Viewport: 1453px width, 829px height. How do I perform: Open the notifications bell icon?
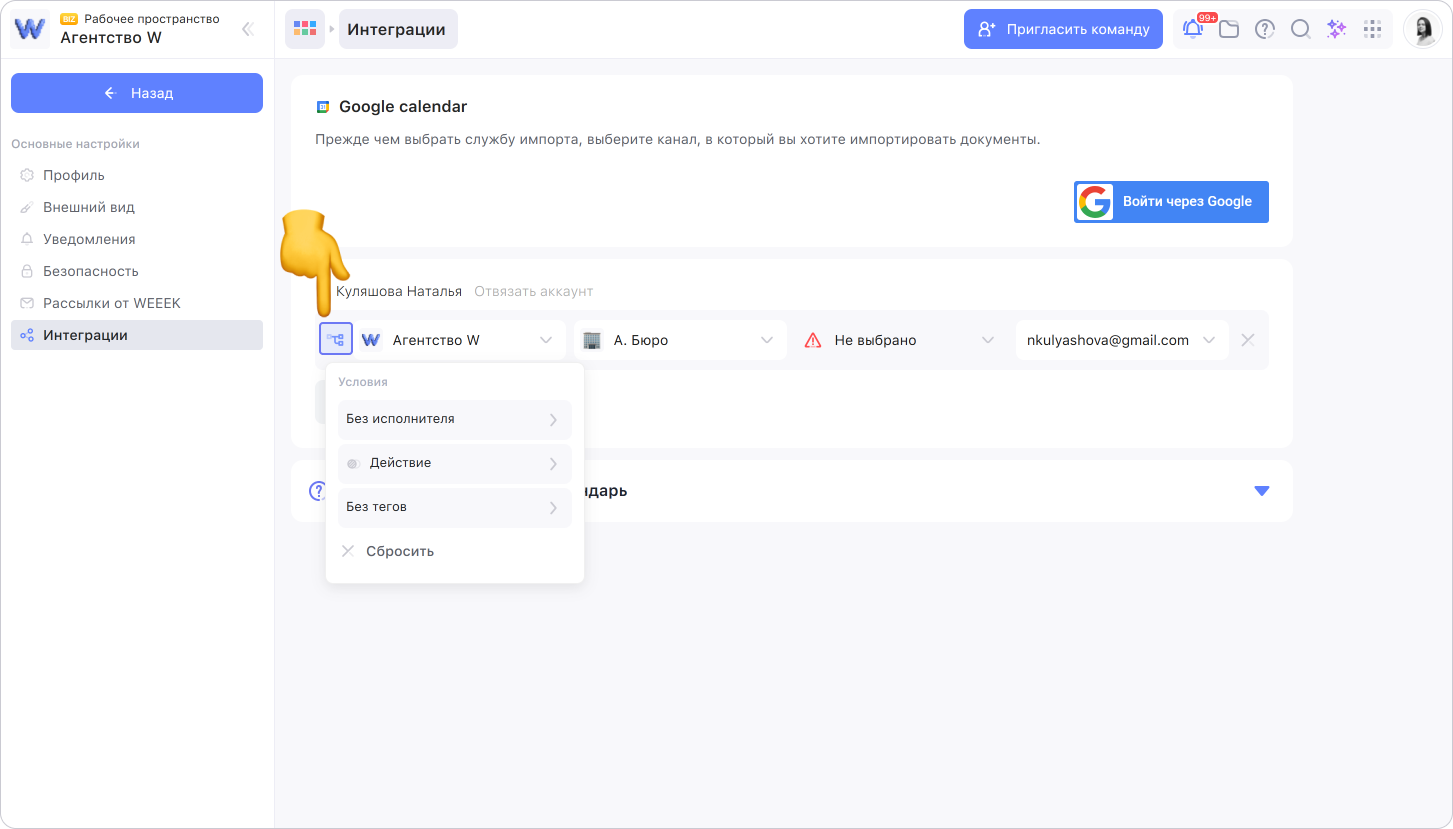[1192, 29]
